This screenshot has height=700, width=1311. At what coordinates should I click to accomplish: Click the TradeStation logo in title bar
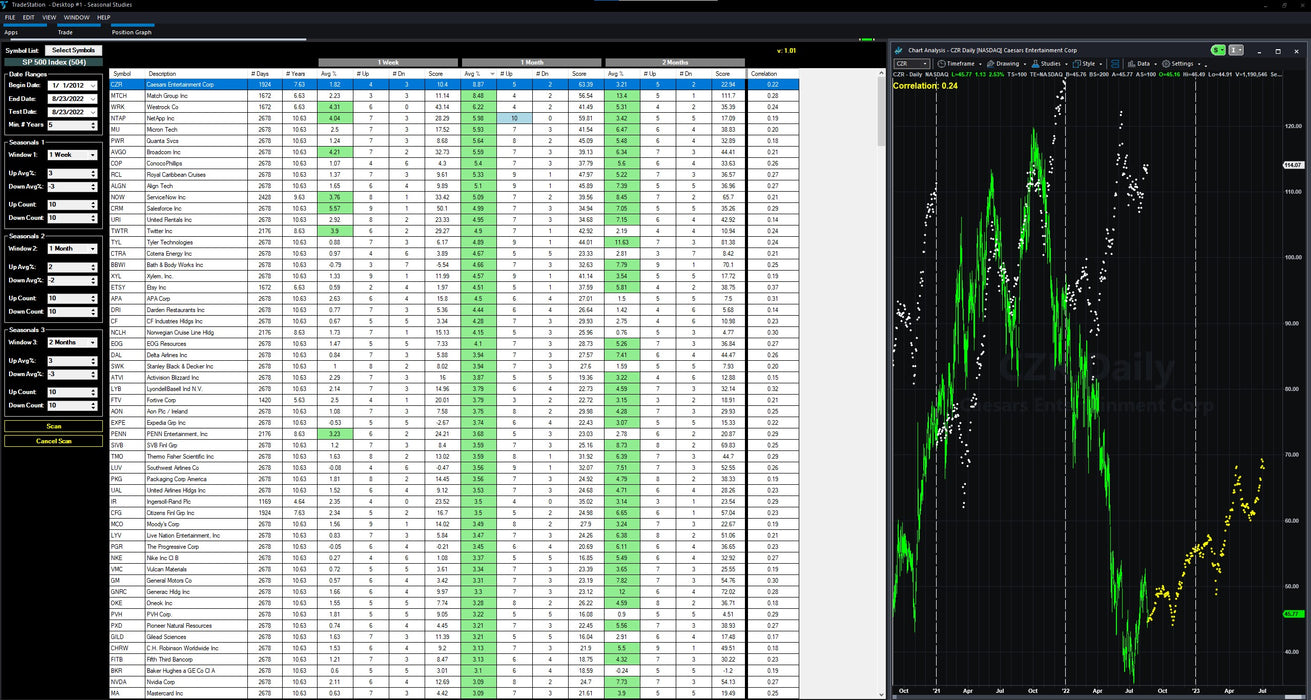click(x=6, y=5)
